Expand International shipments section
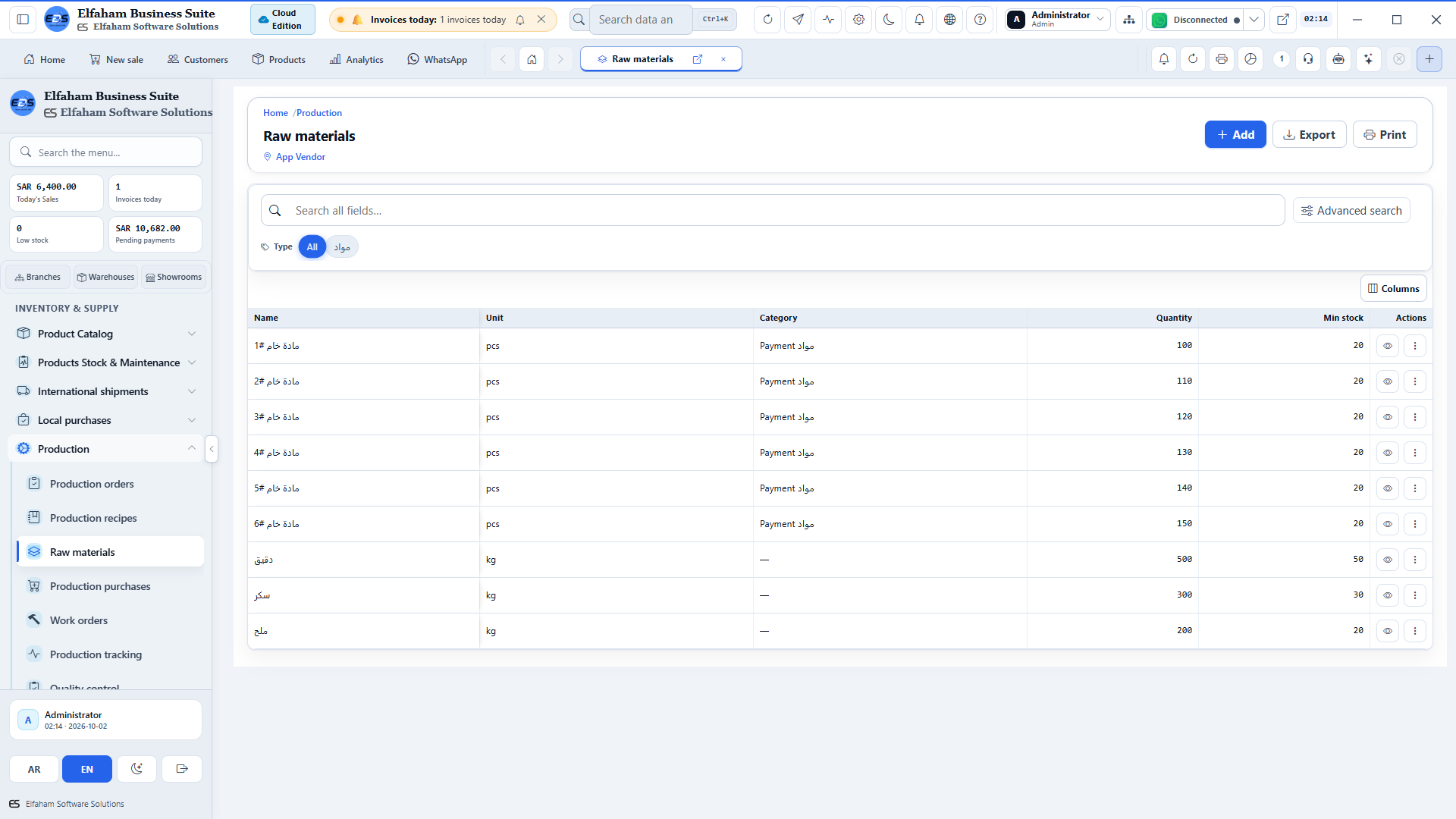This screenshot has width=1456, height=819. click(106, 391)
